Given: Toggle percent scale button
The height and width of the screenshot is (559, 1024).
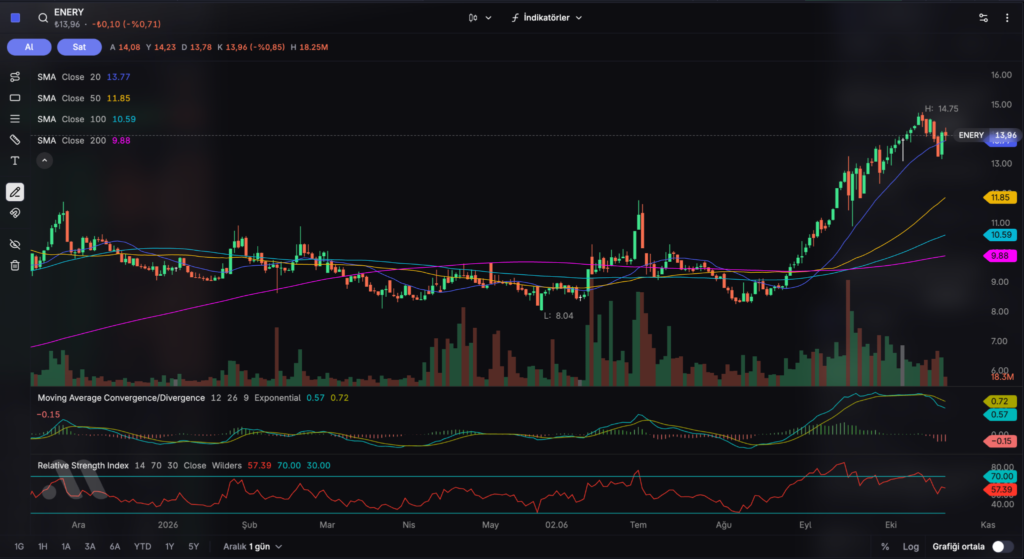Looking at the screenshot, I should point(885,547).
